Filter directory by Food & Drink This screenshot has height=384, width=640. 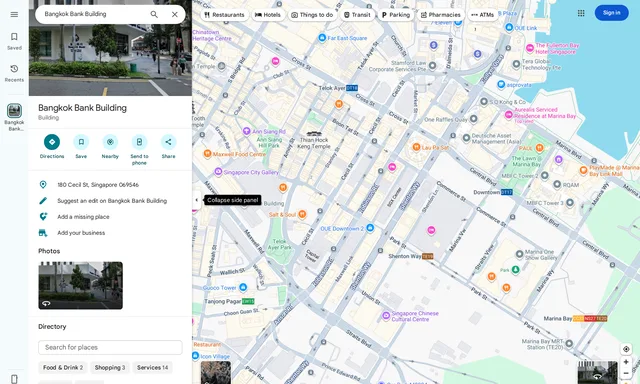pos(63,368)
